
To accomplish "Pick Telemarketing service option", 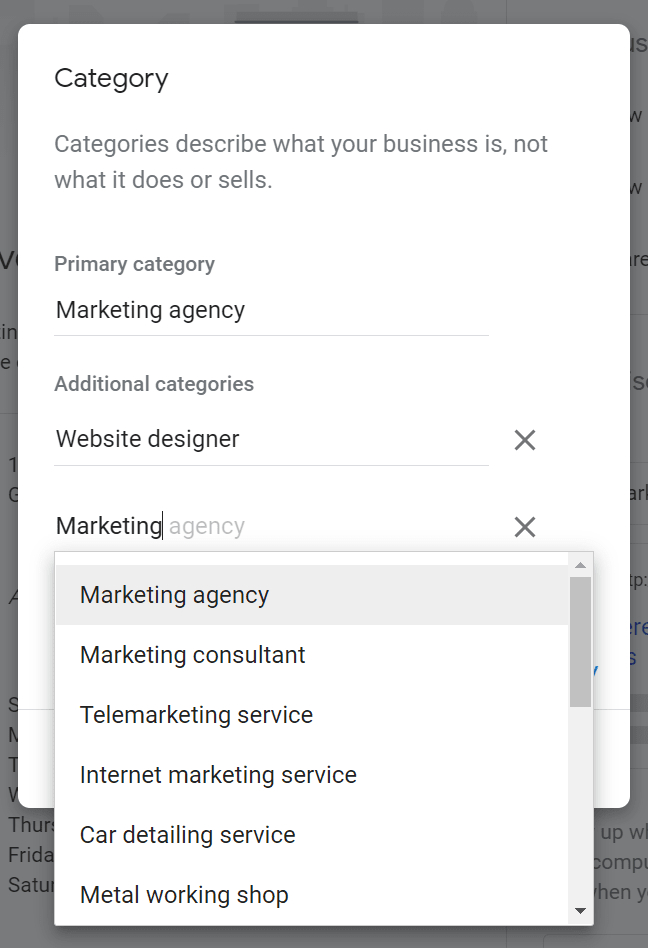I will (312, 715).
